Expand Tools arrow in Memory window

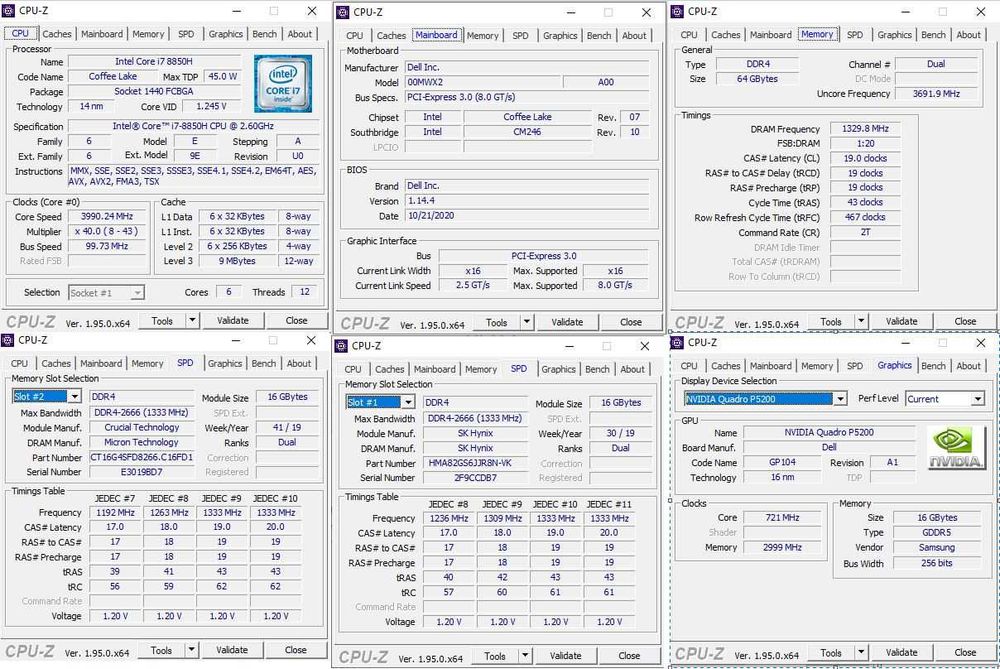tap(861, 321)
